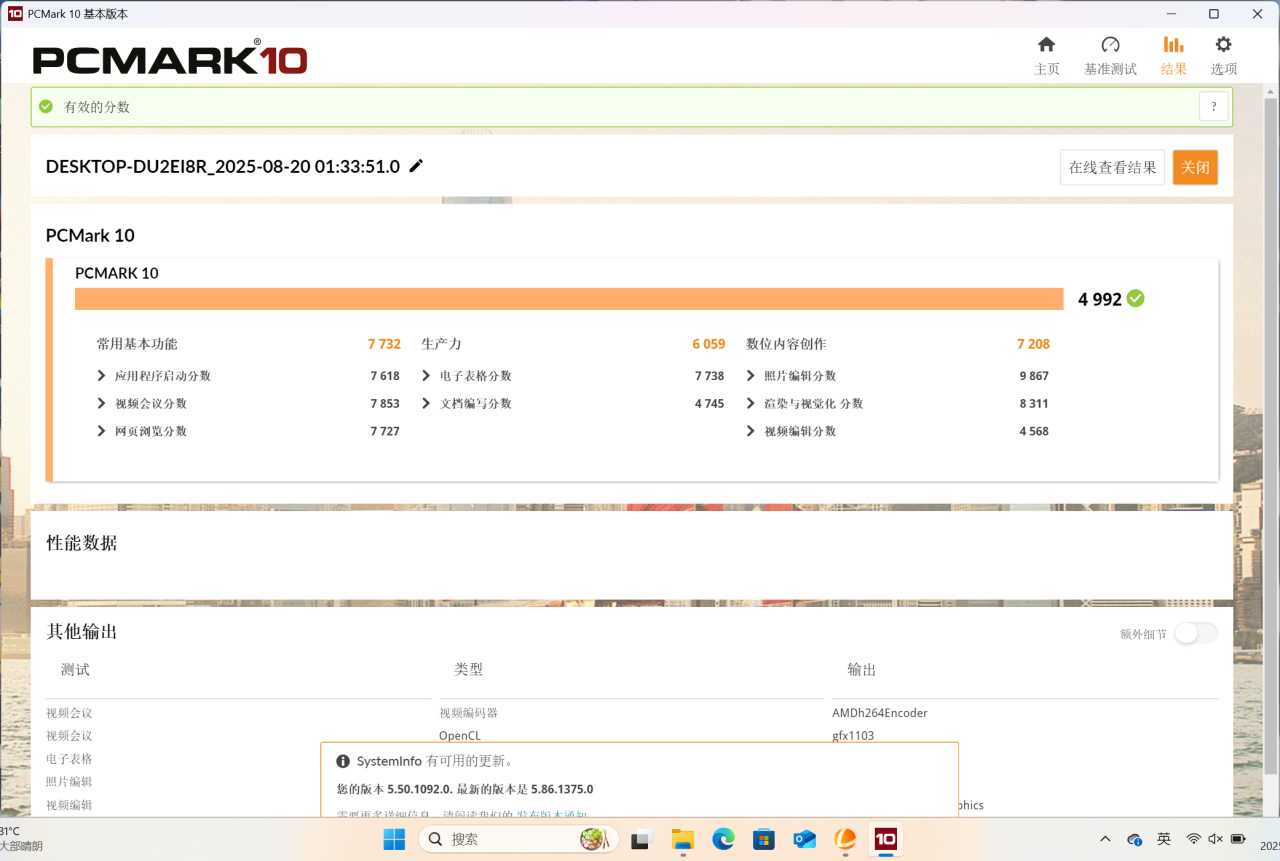Click the vertical scrollbar on the right
1280x861 pixels.
click(1271, 435)
